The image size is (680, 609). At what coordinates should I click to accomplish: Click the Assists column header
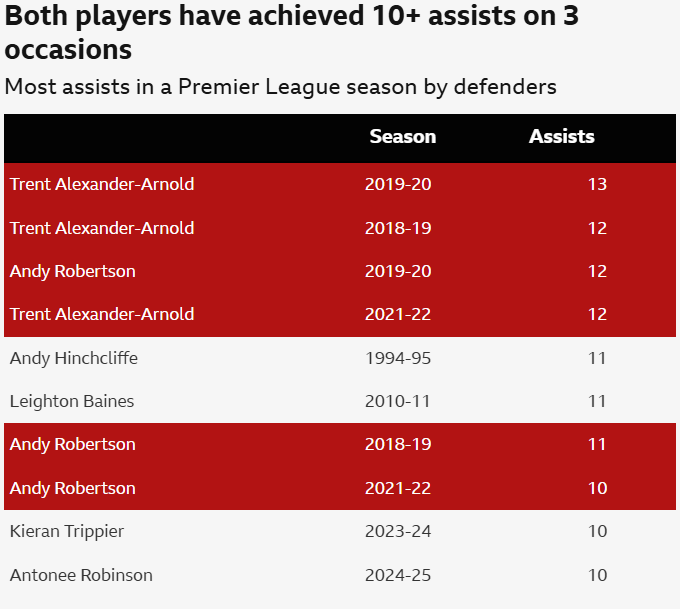(561, 137)
